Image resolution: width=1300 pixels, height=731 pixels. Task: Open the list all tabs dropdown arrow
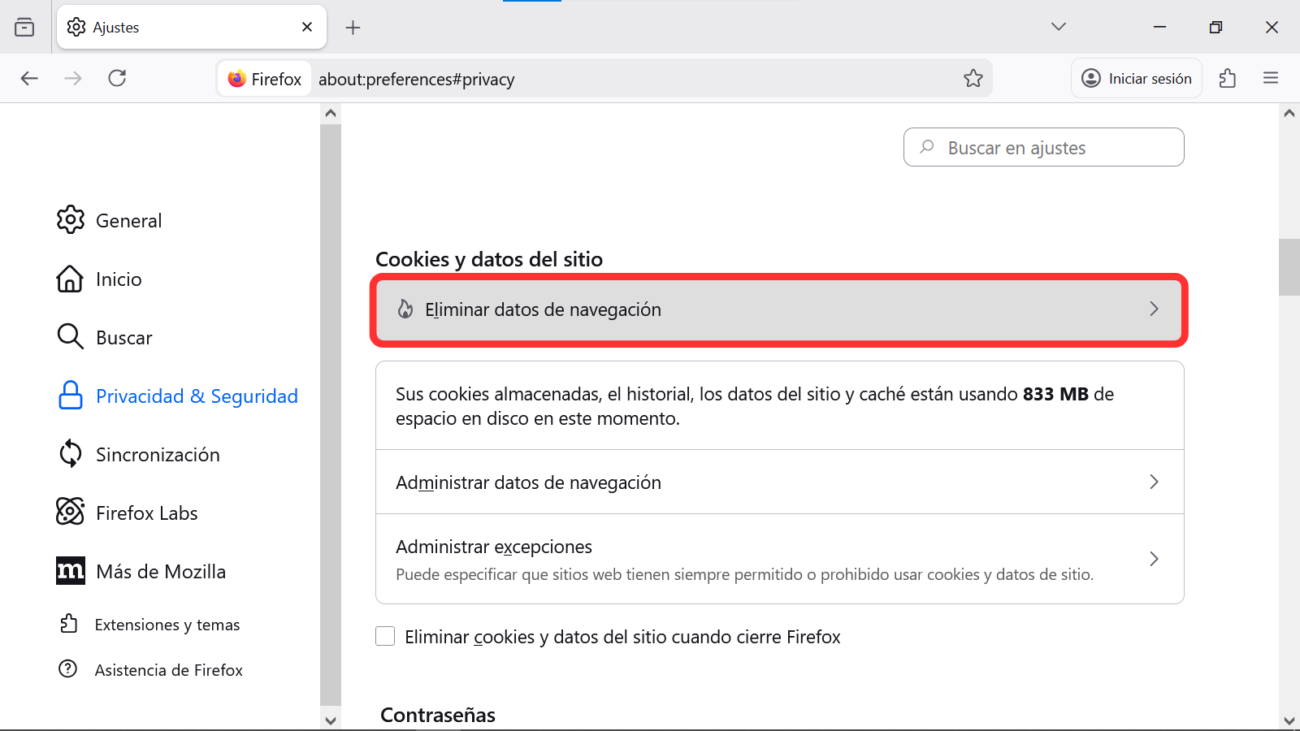tap(1058, 27)
